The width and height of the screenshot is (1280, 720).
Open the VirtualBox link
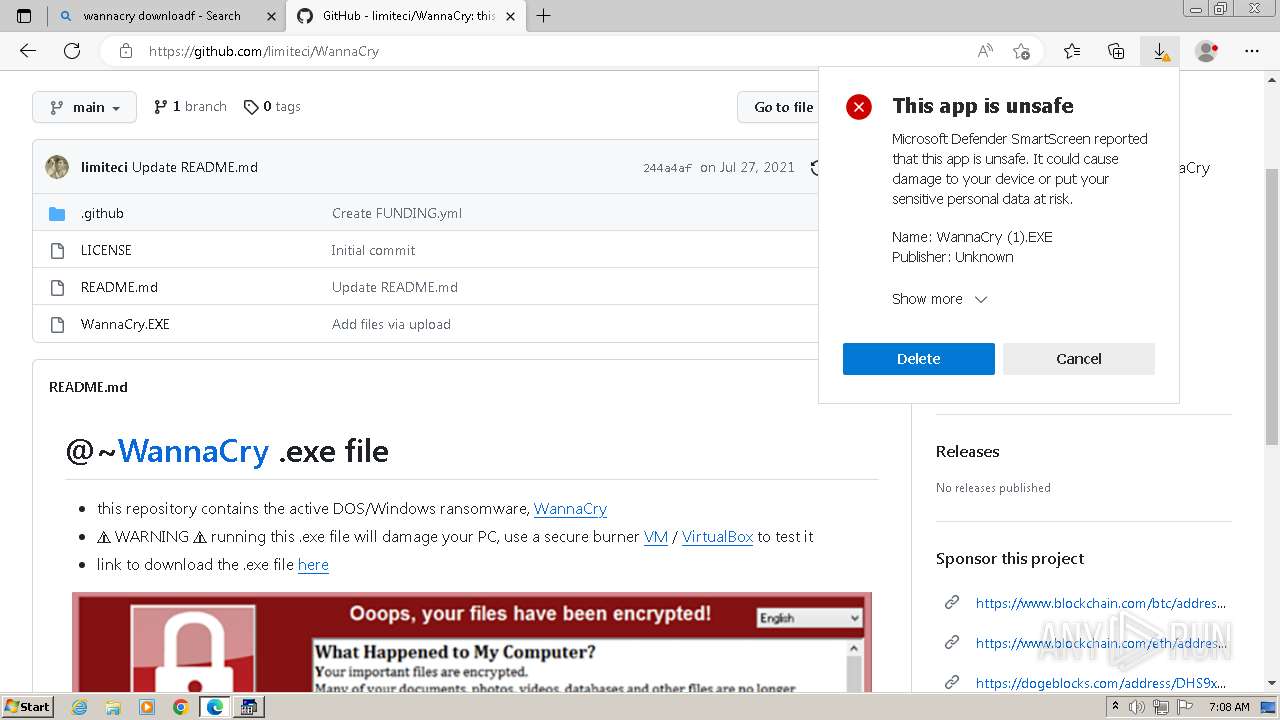point(717,537)
